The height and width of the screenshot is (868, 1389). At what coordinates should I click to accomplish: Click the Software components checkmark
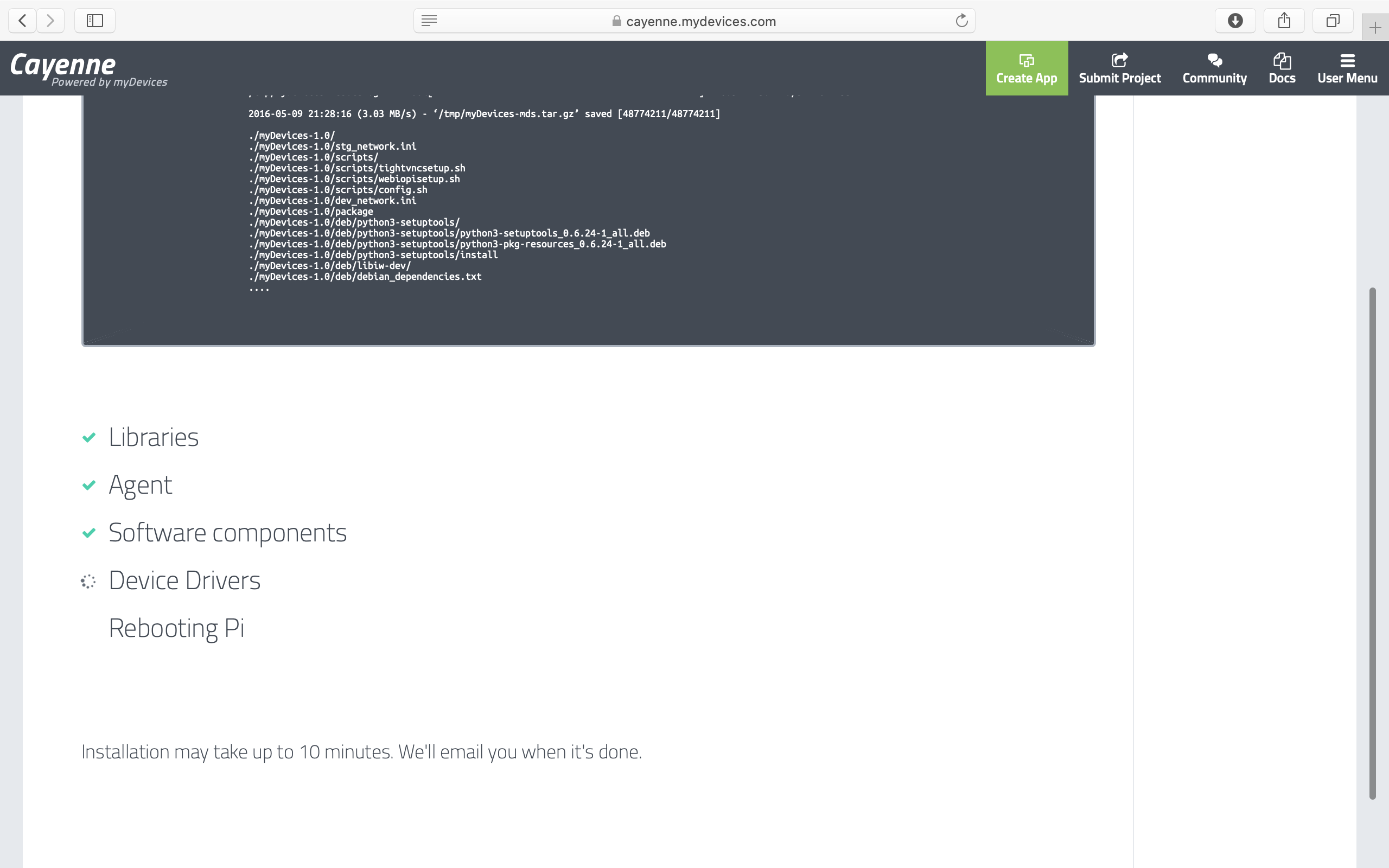(89, 533)
